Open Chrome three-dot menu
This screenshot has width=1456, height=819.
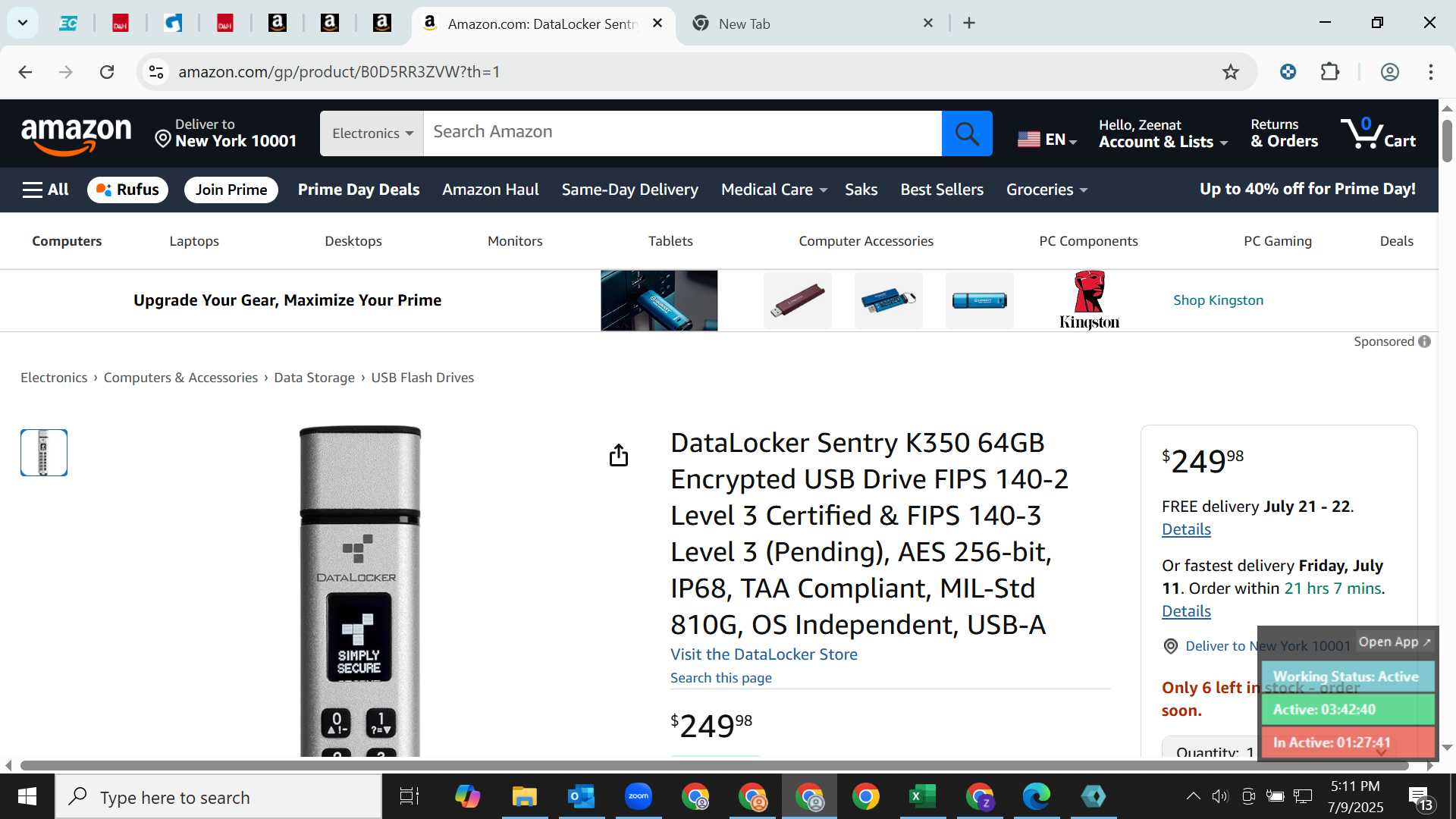click(x=1430, y=72)
